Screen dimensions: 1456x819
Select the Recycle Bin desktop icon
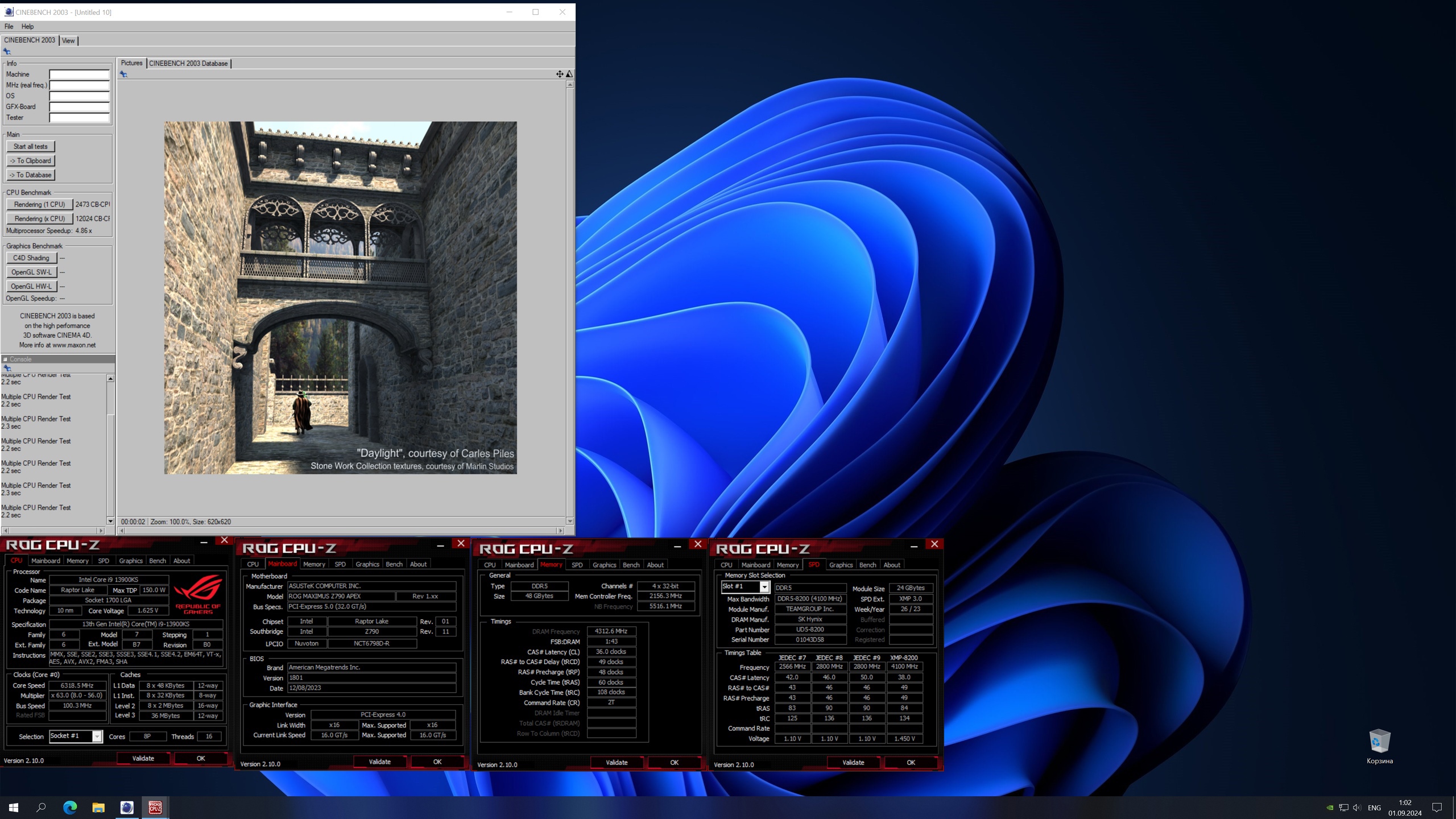(x=1380, y=747)
